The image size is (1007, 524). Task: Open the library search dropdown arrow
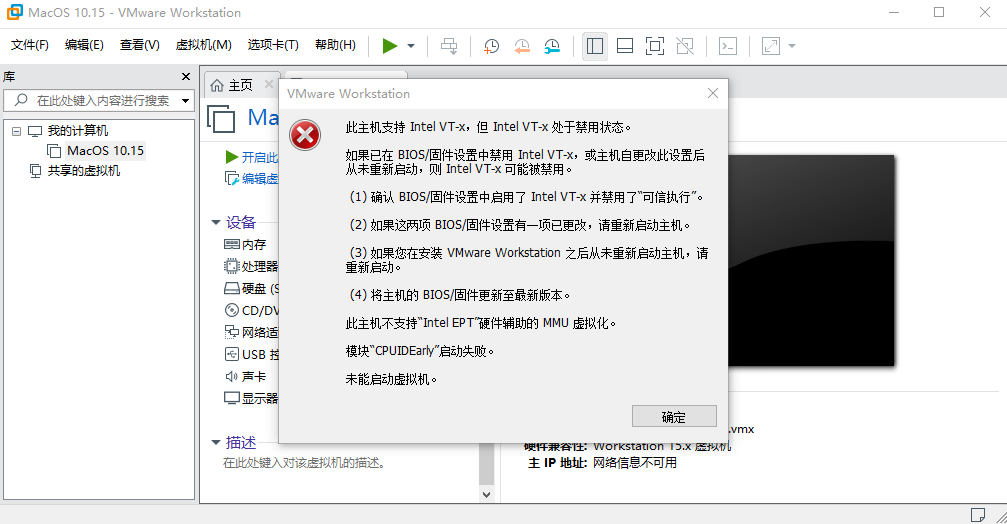pyautogui.click(x=186, y=101)
